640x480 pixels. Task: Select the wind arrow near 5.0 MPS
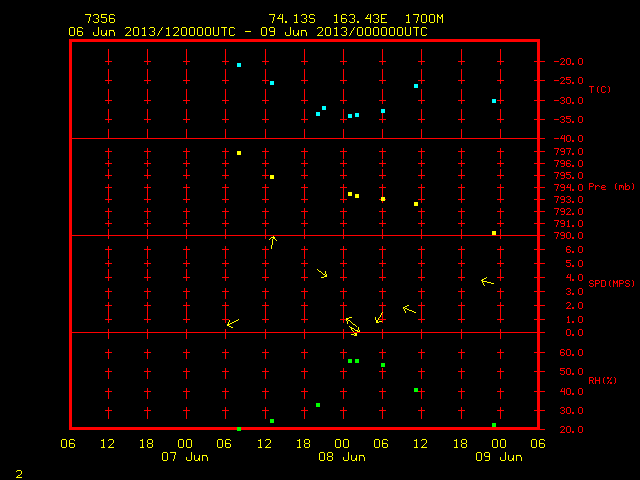[x=322, y=273]
